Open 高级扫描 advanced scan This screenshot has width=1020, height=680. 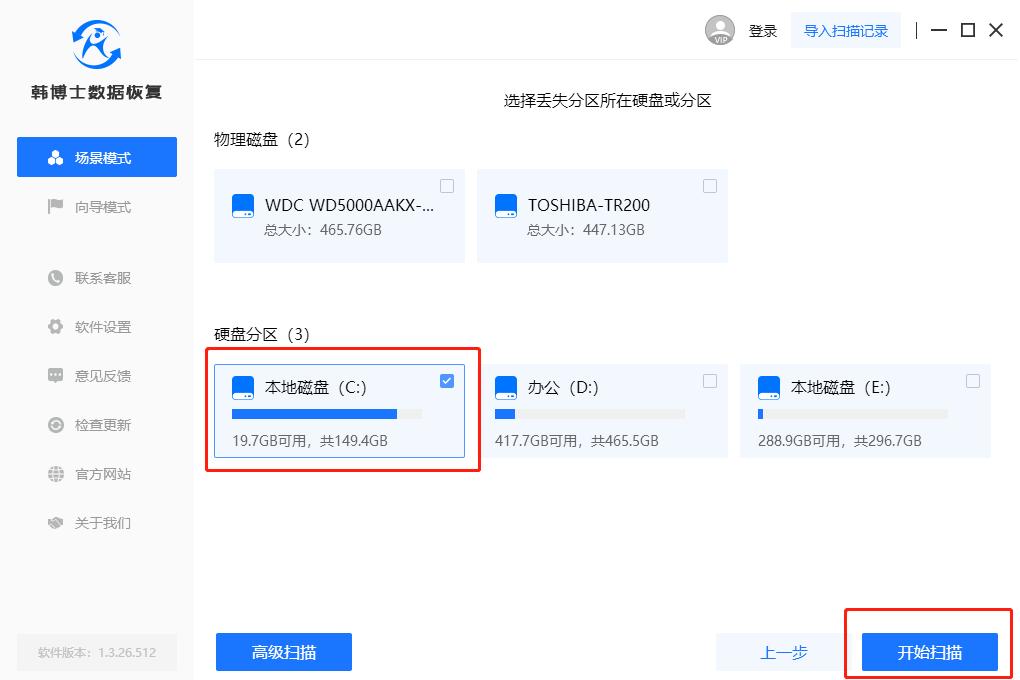pyautogui.click(x=283, y=651)
